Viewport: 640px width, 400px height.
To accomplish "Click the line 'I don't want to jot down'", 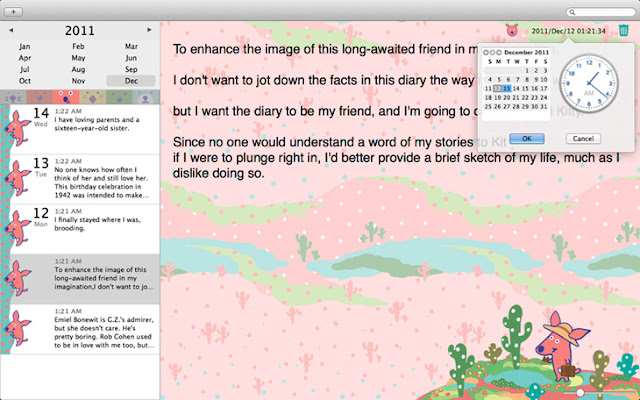I will (x=323, y=80).
